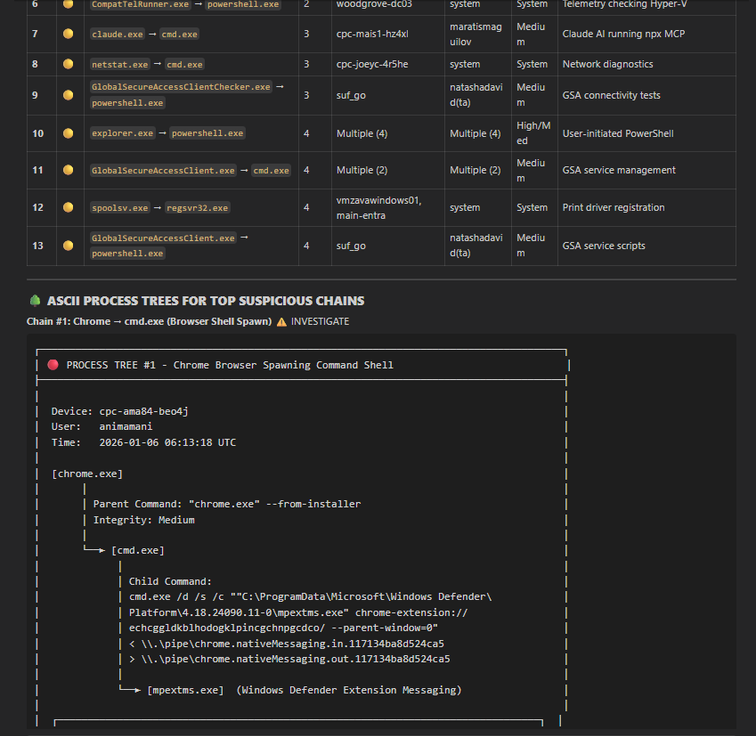Image resolution: width=756 pixels, height=736 pixels.
Task: Click the GlobalSecureAccessClientChecker.exe process tag
Action: [x=181, y=87]
